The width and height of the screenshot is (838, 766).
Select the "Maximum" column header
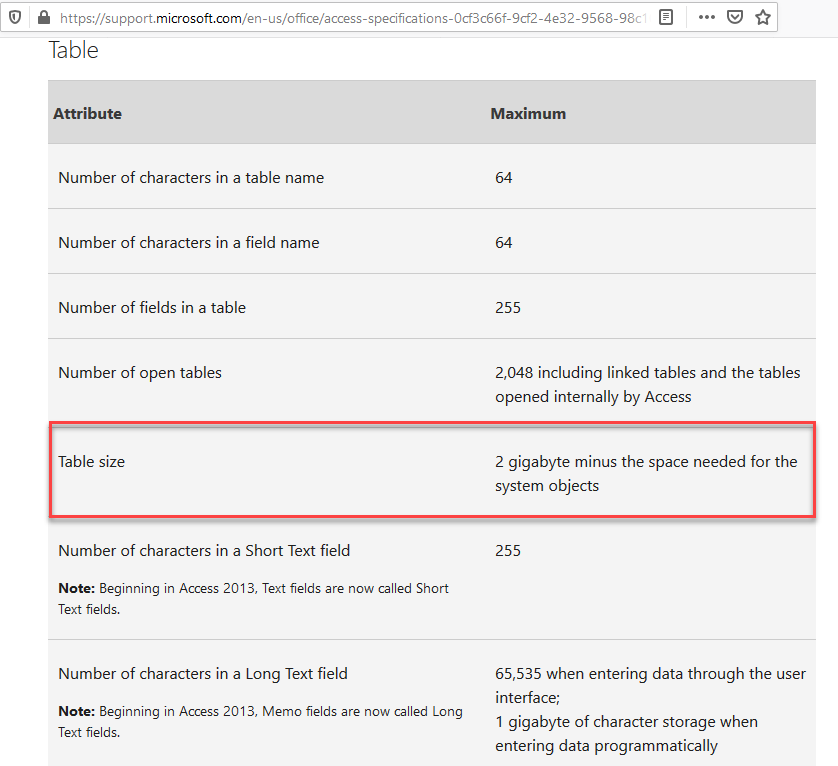[528, 113]
